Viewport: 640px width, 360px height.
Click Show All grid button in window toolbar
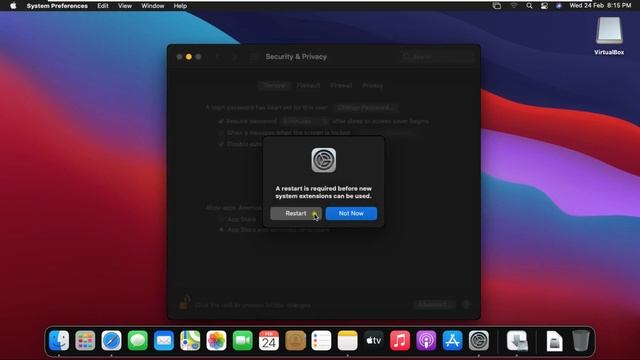[253, 57]
